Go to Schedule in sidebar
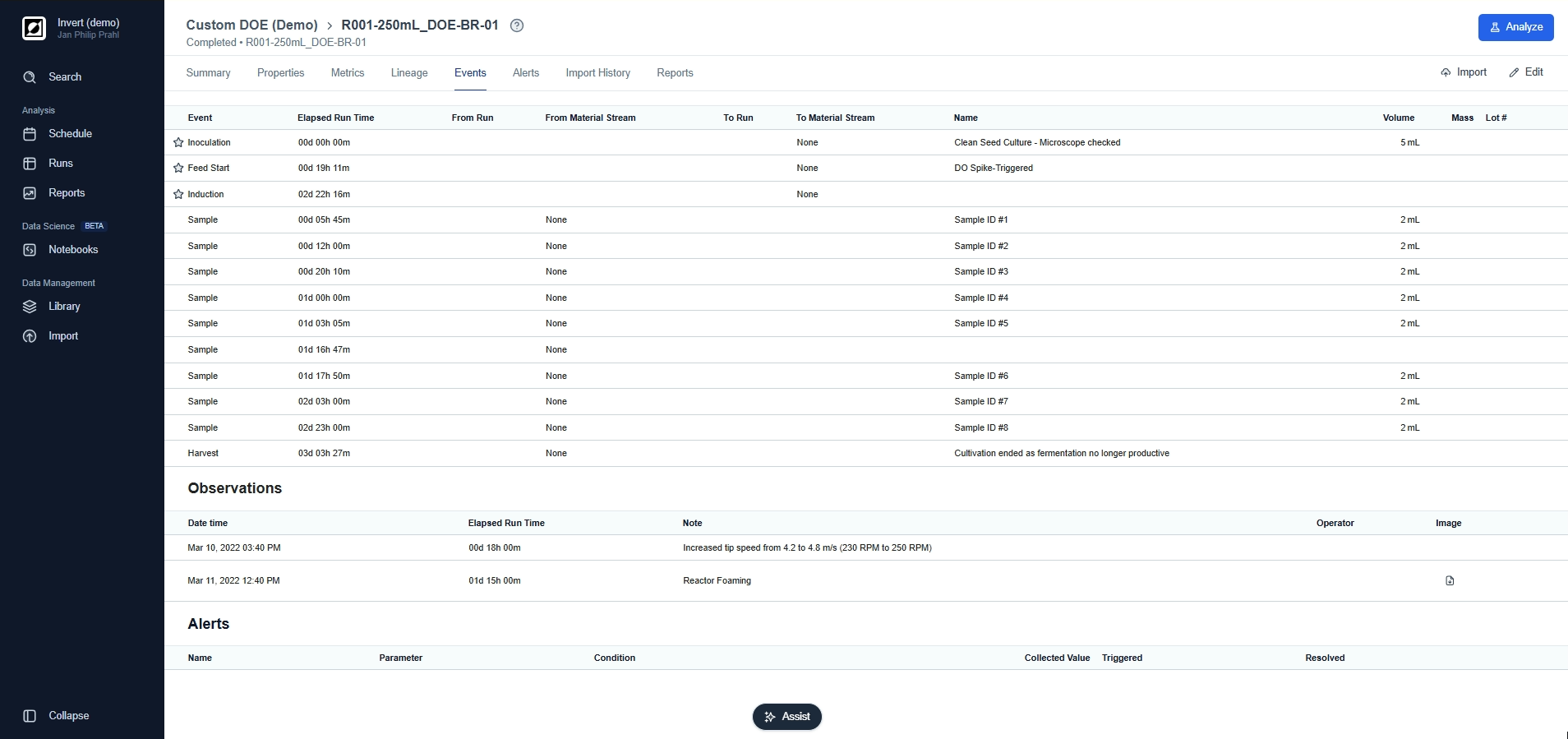 69,134
